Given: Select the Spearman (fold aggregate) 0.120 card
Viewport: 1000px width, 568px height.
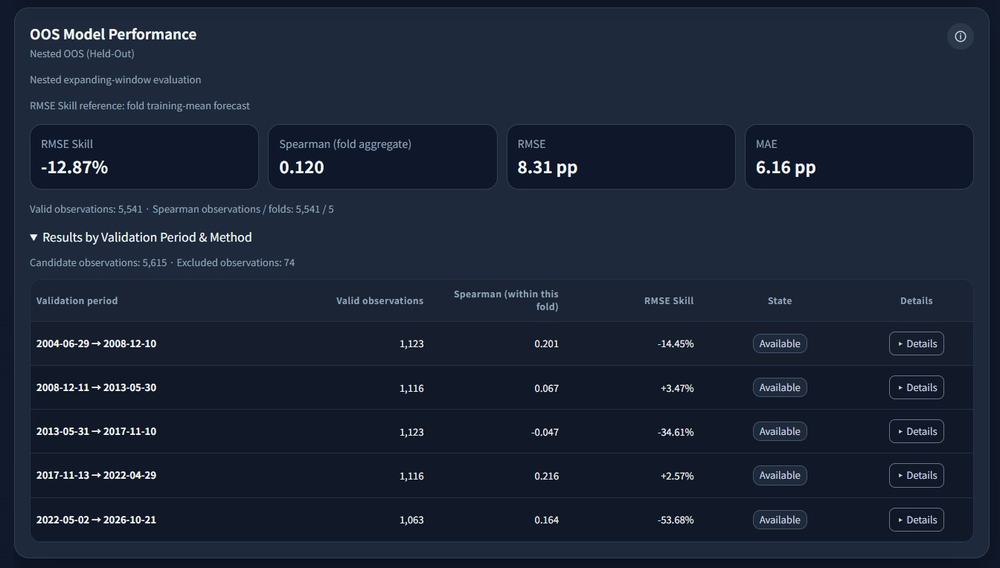Looking at the screenshot, I should [x=383, y=157].
